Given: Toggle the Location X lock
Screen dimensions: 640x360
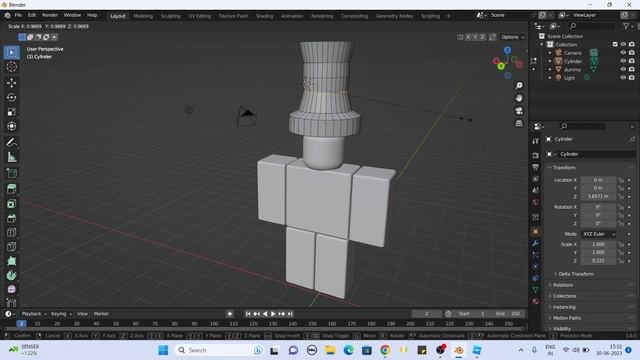Looking at the screenshot, I should pos(621,180).
